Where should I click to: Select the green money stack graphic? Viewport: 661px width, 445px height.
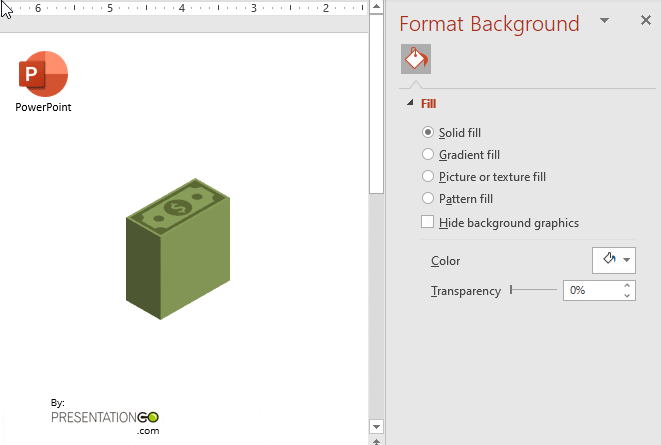(178, 249)
